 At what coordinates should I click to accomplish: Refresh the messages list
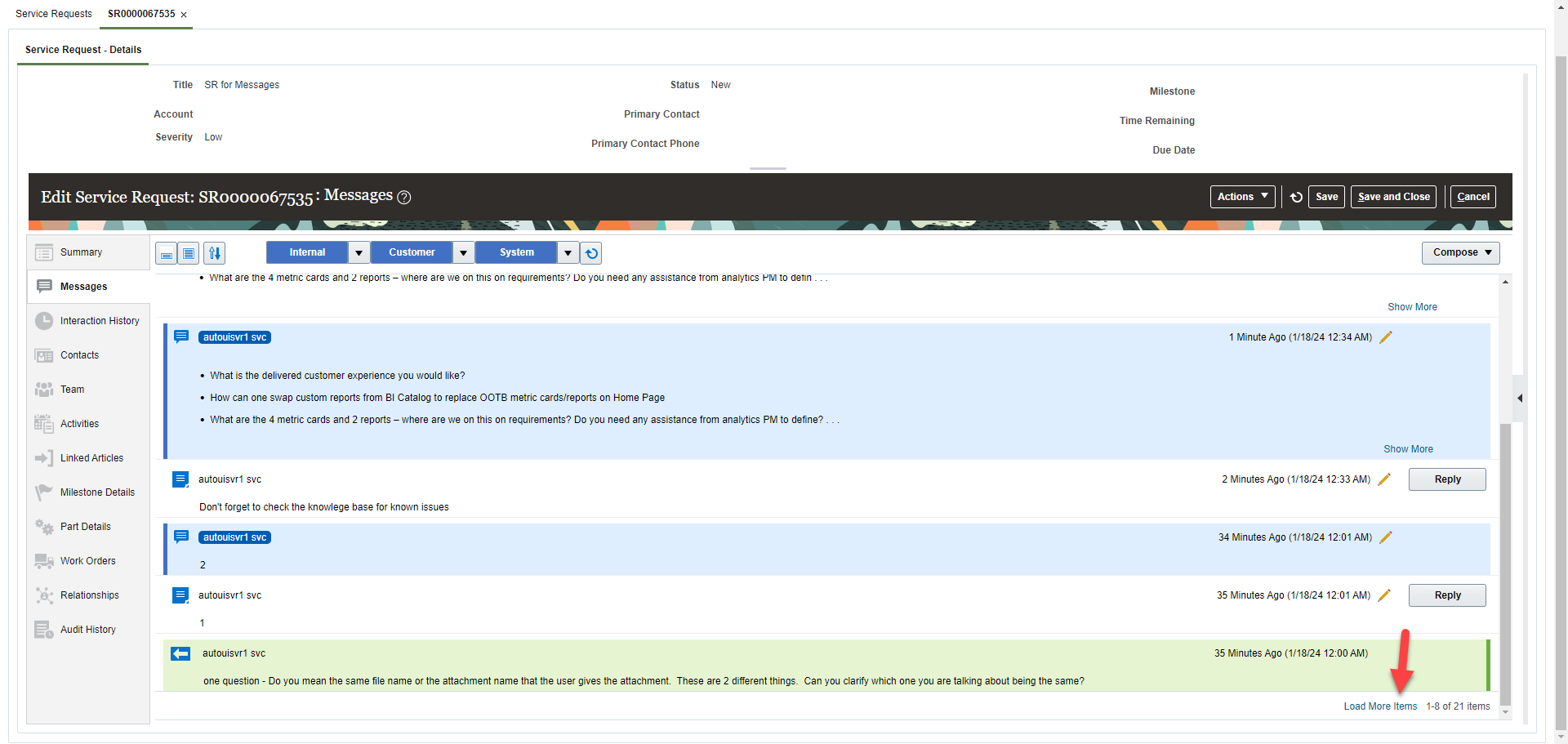[x=590, y=252]
